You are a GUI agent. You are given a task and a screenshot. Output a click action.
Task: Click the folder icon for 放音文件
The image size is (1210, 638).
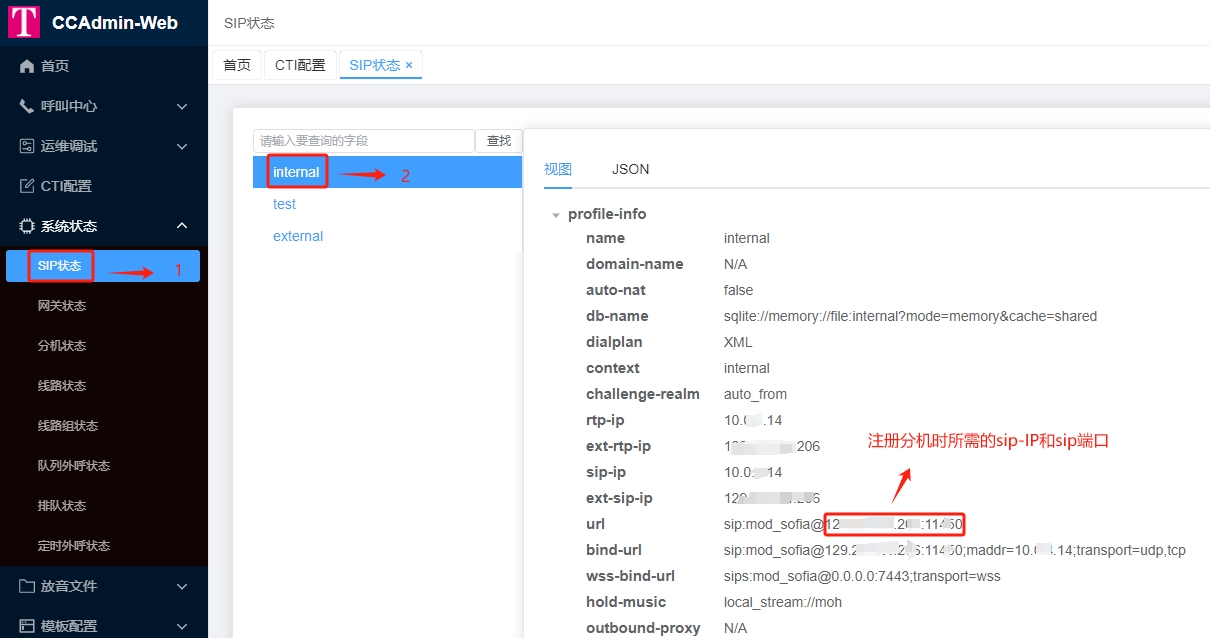(x=27, y=586)
